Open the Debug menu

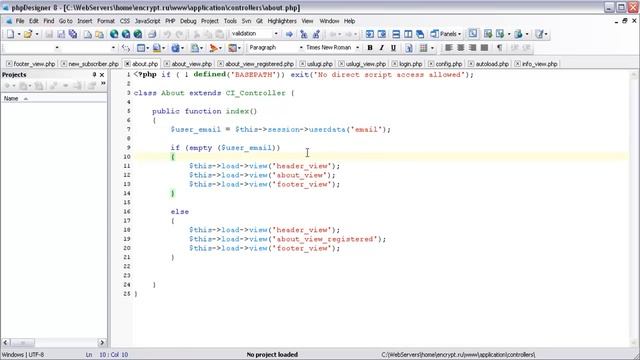click(188, 21)
